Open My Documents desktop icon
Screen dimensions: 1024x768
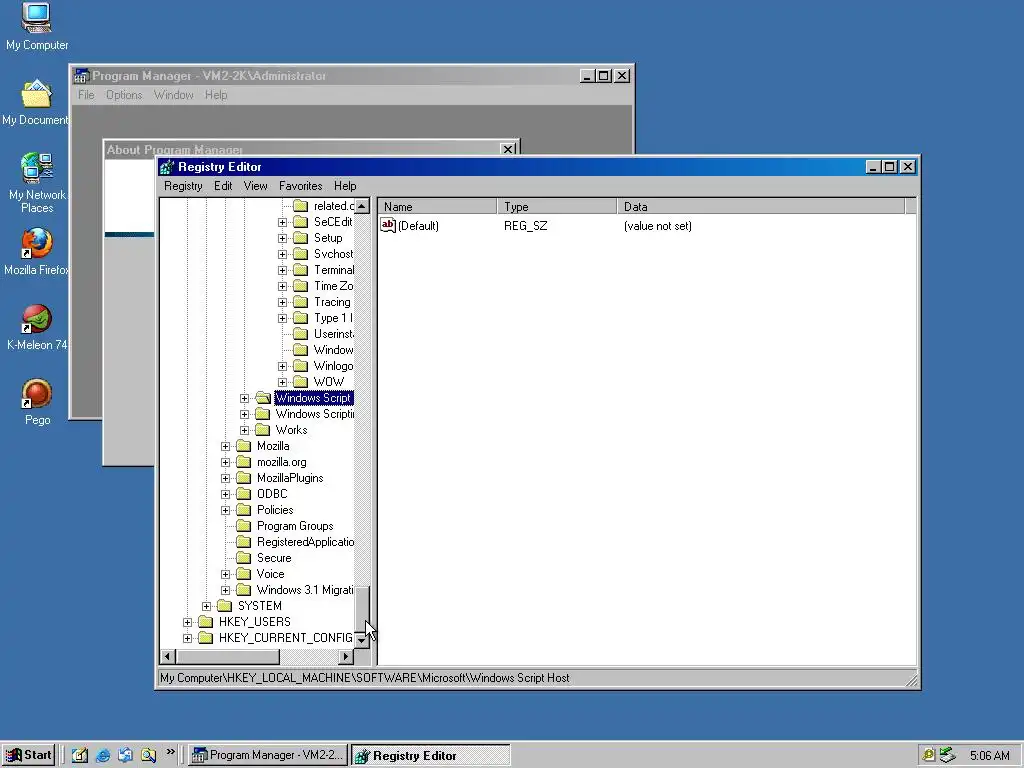coord(37,93)
